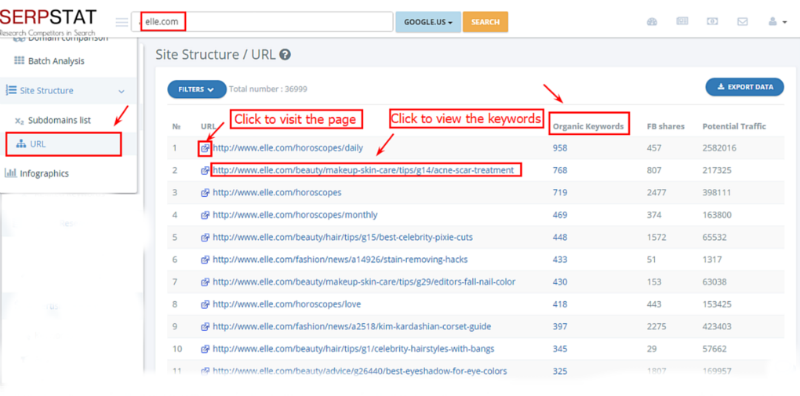Sort by Organic Keywords column header
800x396 pixels.
pos(588,126)
